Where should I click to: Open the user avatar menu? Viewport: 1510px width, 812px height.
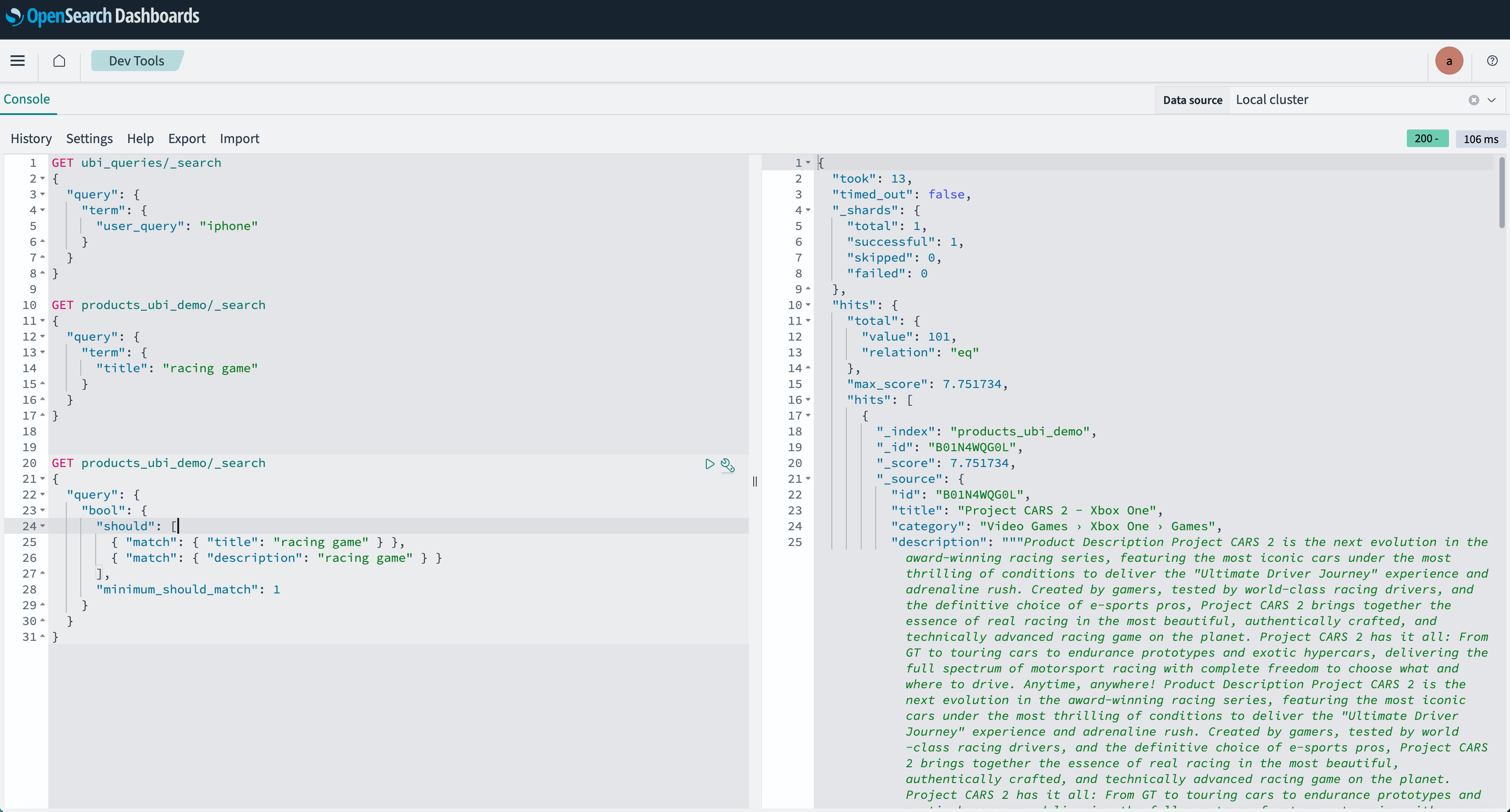click(x=1449, y=61)
